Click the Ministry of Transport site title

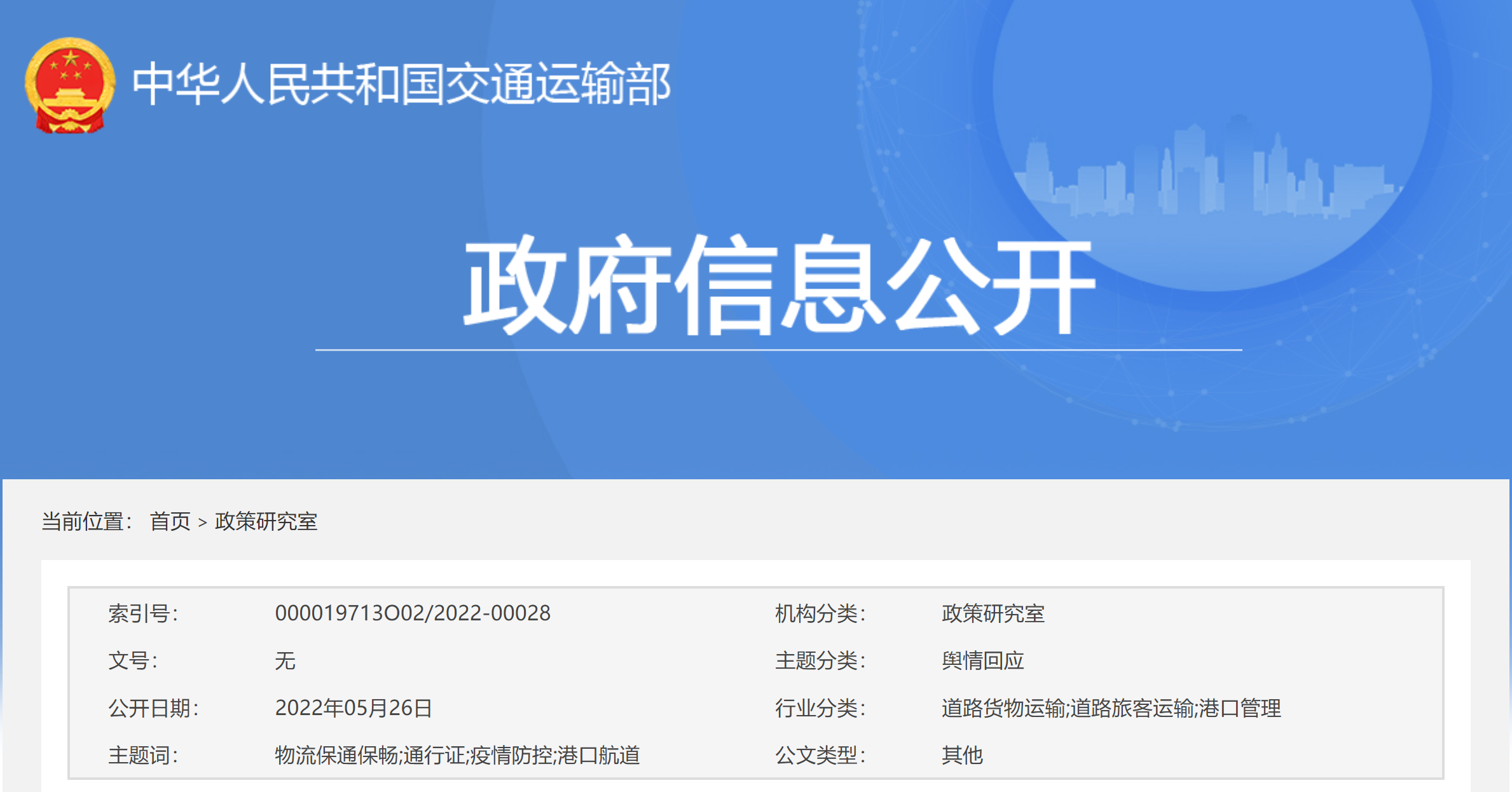[401, 85]
